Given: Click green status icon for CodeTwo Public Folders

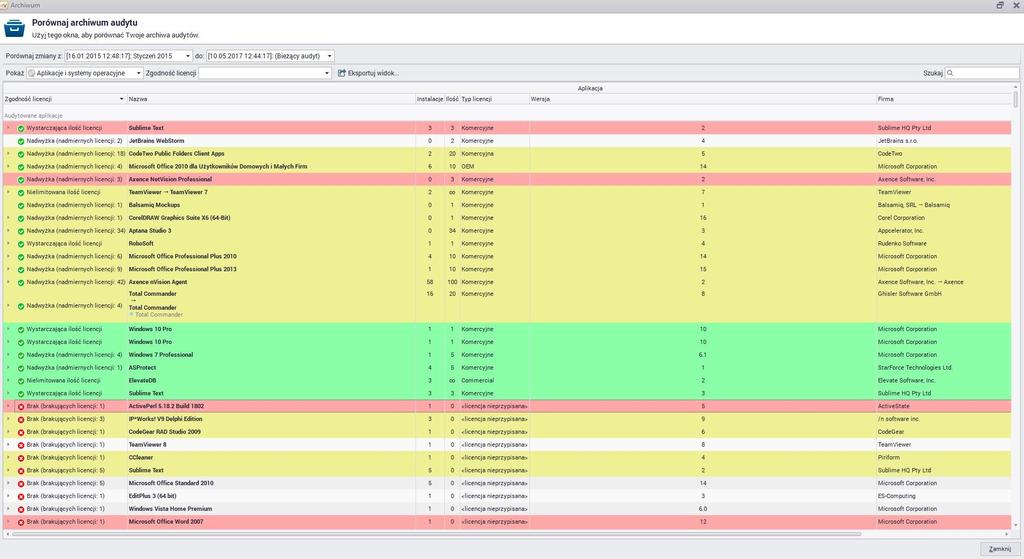Looking at the screenshot, I should click(21, 154).
